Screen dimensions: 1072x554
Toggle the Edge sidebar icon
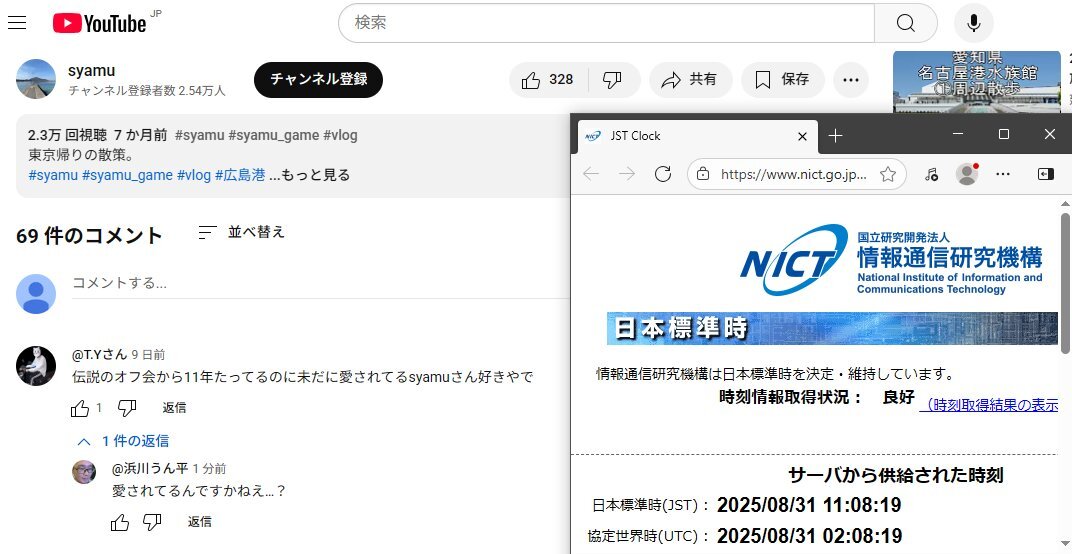(x=1045, y=174)
